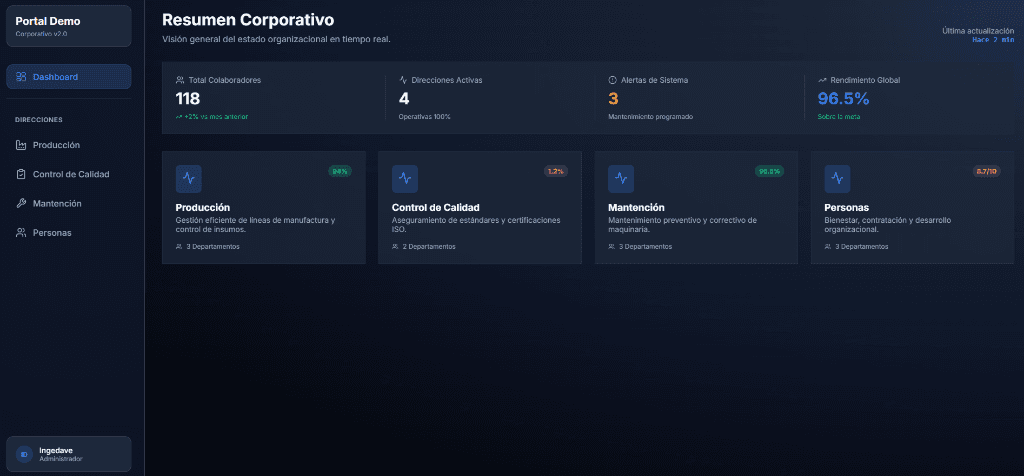Click 'Gestión eficiente de líneas de manufactura' description
The height and width of the screenshot is (476, 1024).
(x=255, y=225)
